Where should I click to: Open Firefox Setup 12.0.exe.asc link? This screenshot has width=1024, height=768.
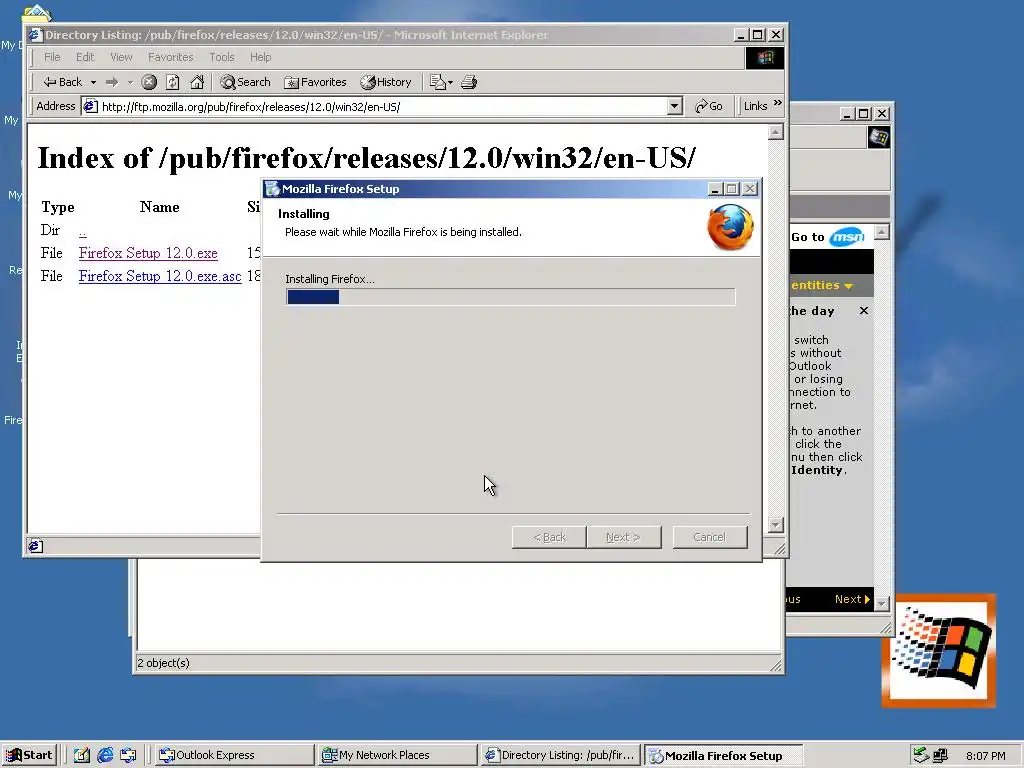coord(160,276)
